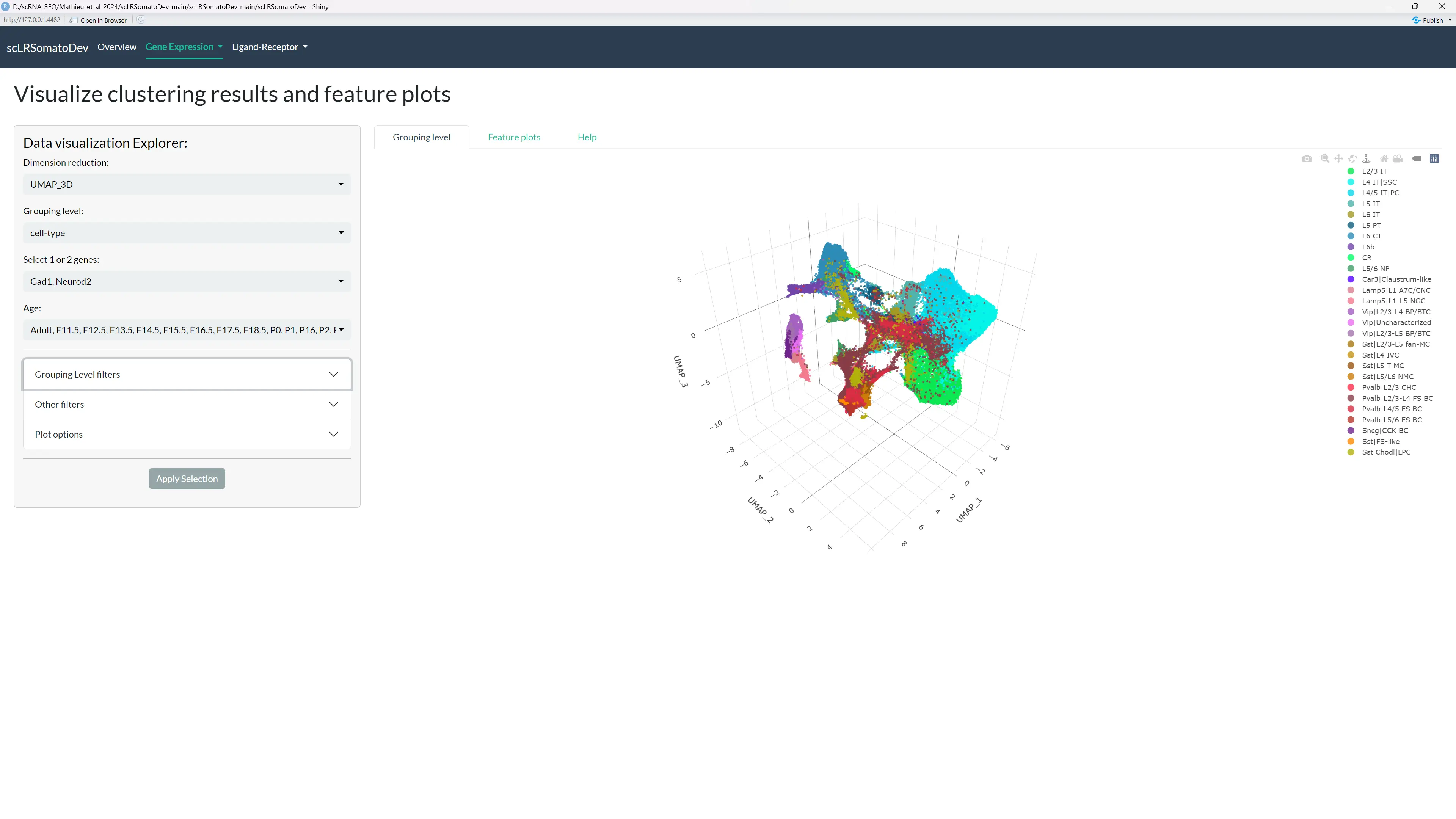Open the Grouping level cell-type dropdown
The width and height of the screenshot is (1456, 819).
(x=187, y=232)
